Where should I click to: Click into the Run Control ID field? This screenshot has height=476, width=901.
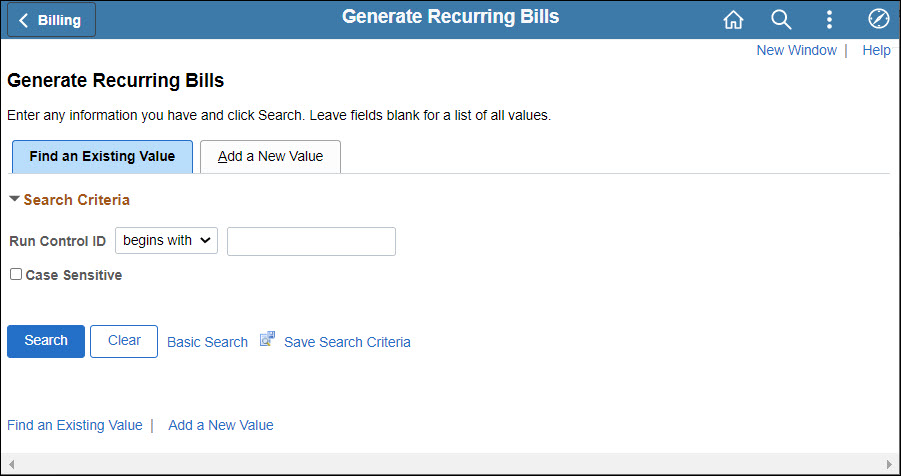point(311,241)
